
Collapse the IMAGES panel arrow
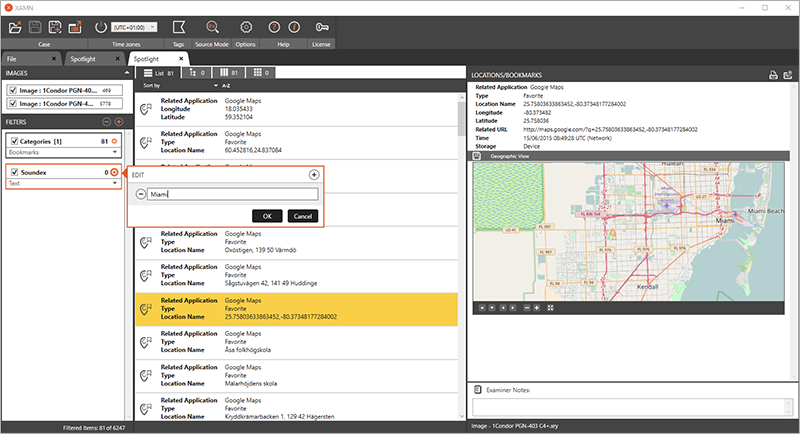pyautogui.click(x=127, y=73)
